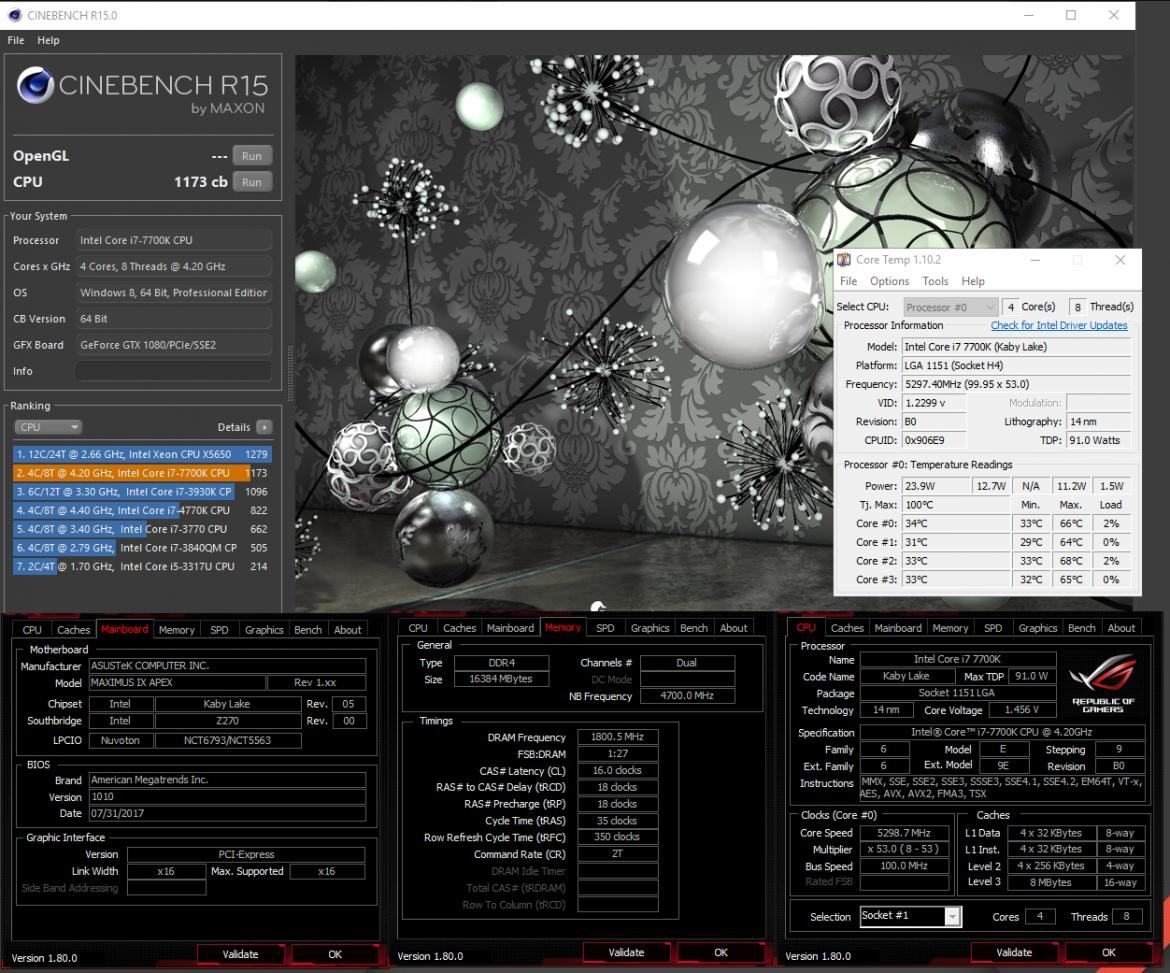Click the empty Info input field
The width and height of the screenshot is (1170, 973).
pos(174,371)
